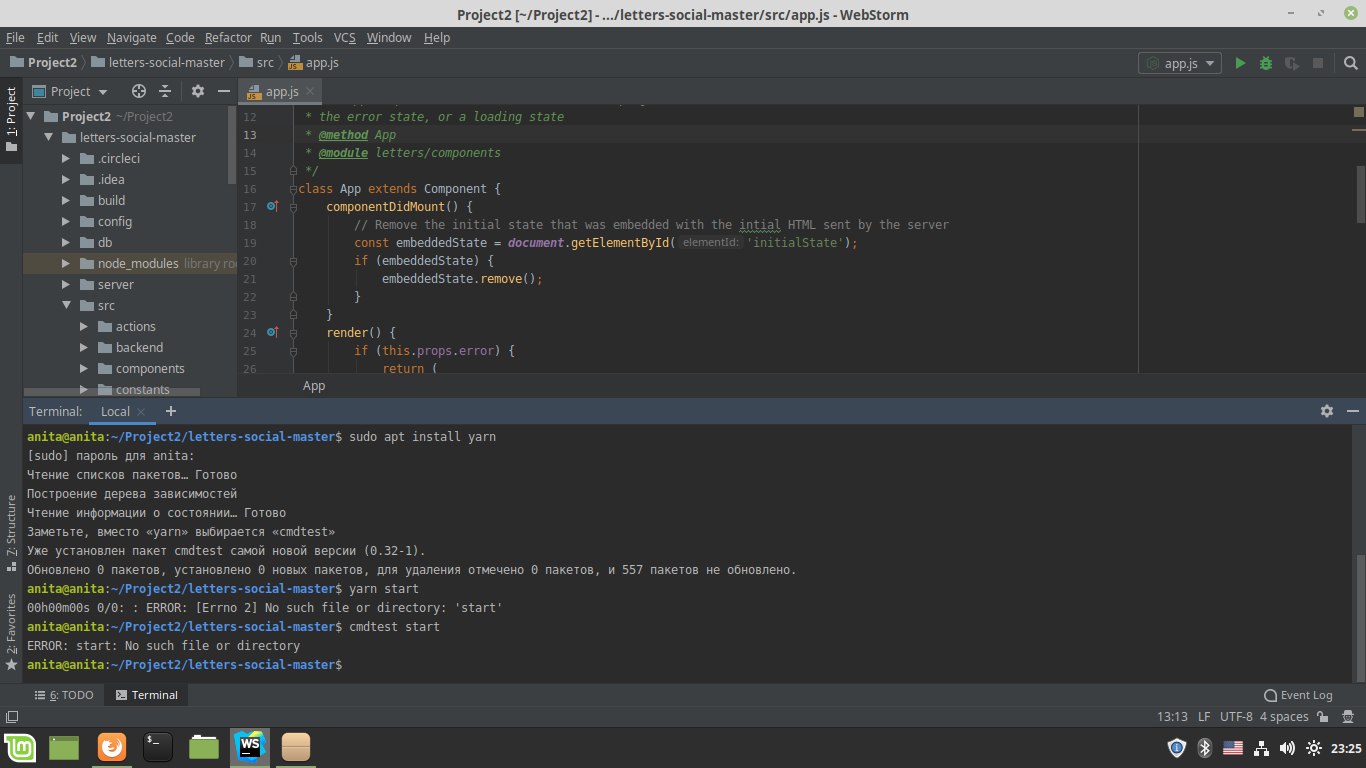Click the locate file target icon in Project panel
Image resolution: width=1366 pixels, height=768 pixels.
(x=139, y=91)
